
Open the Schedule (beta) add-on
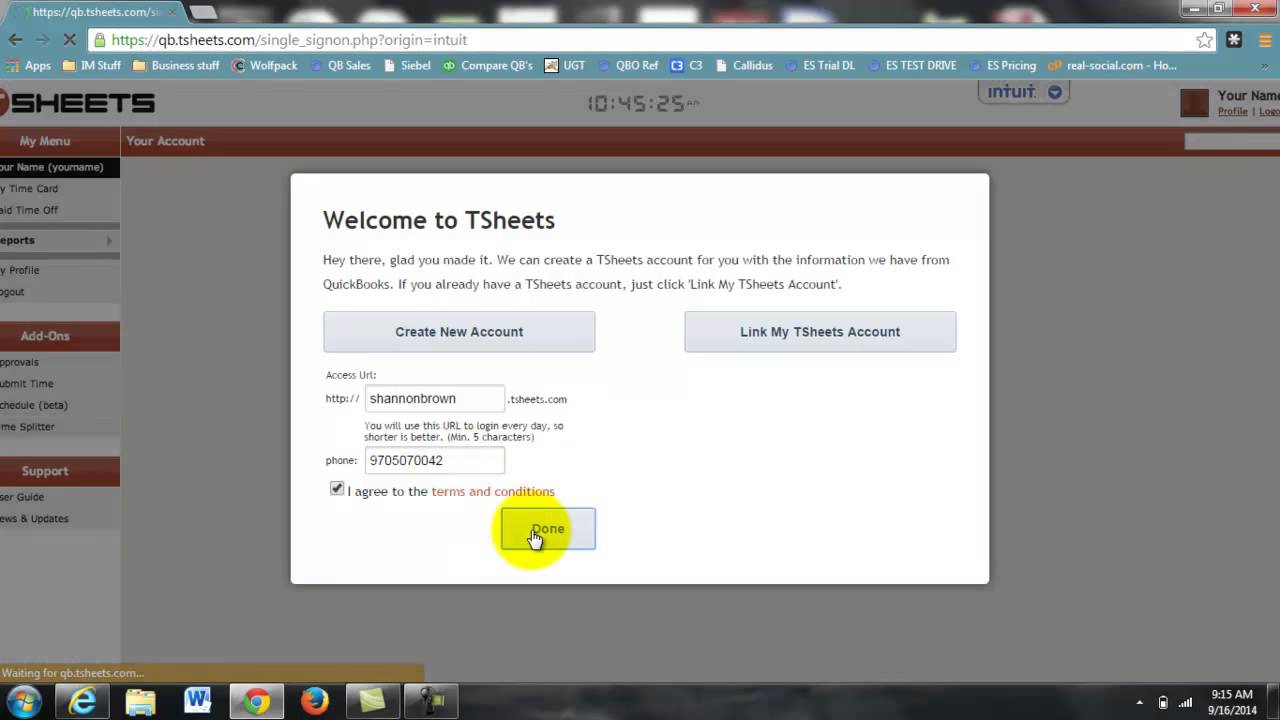34,405
